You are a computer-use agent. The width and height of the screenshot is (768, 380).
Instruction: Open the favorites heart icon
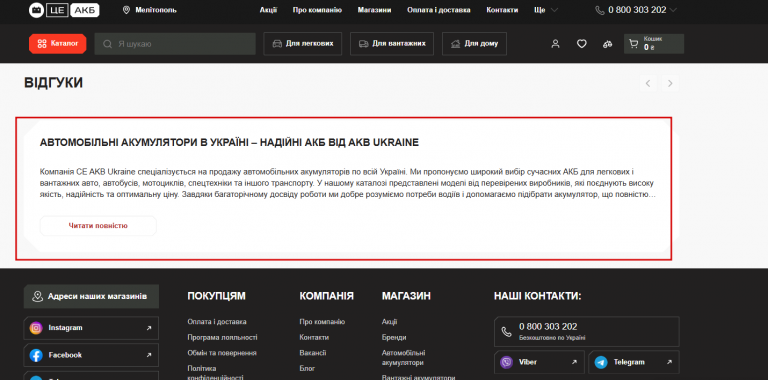(x=581, y=44)
